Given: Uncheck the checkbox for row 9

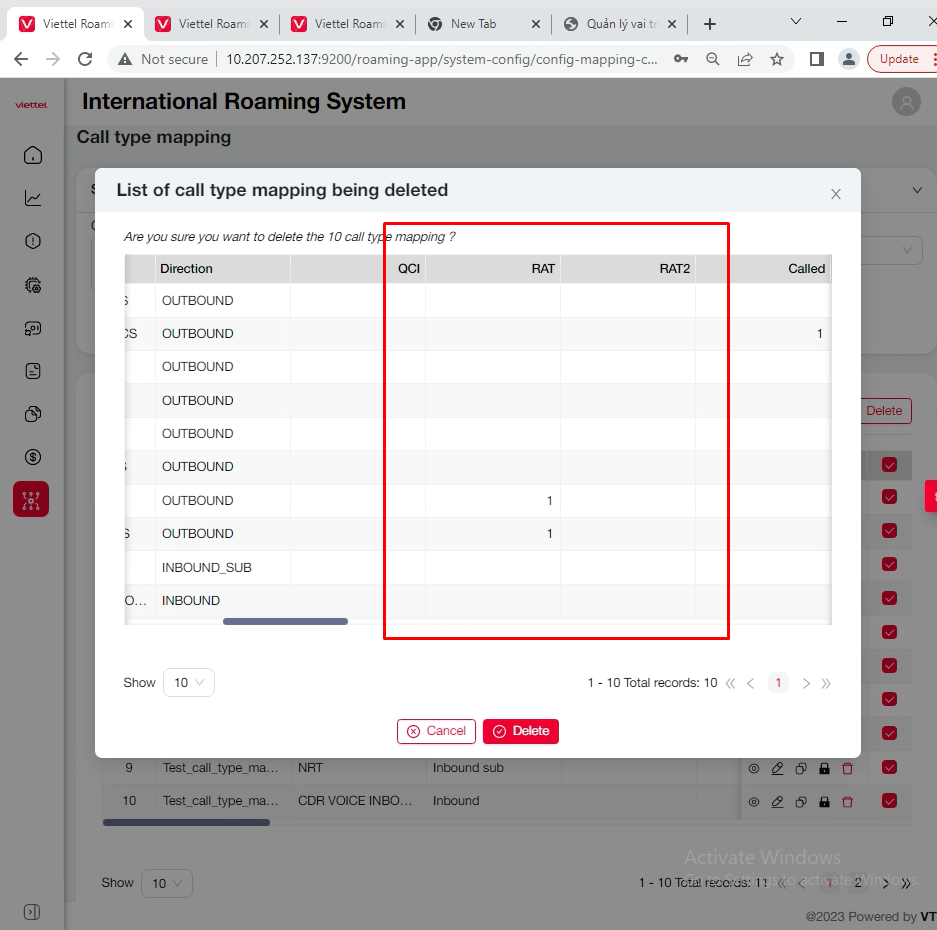Looking at the screenshot, I should point(889,767).
